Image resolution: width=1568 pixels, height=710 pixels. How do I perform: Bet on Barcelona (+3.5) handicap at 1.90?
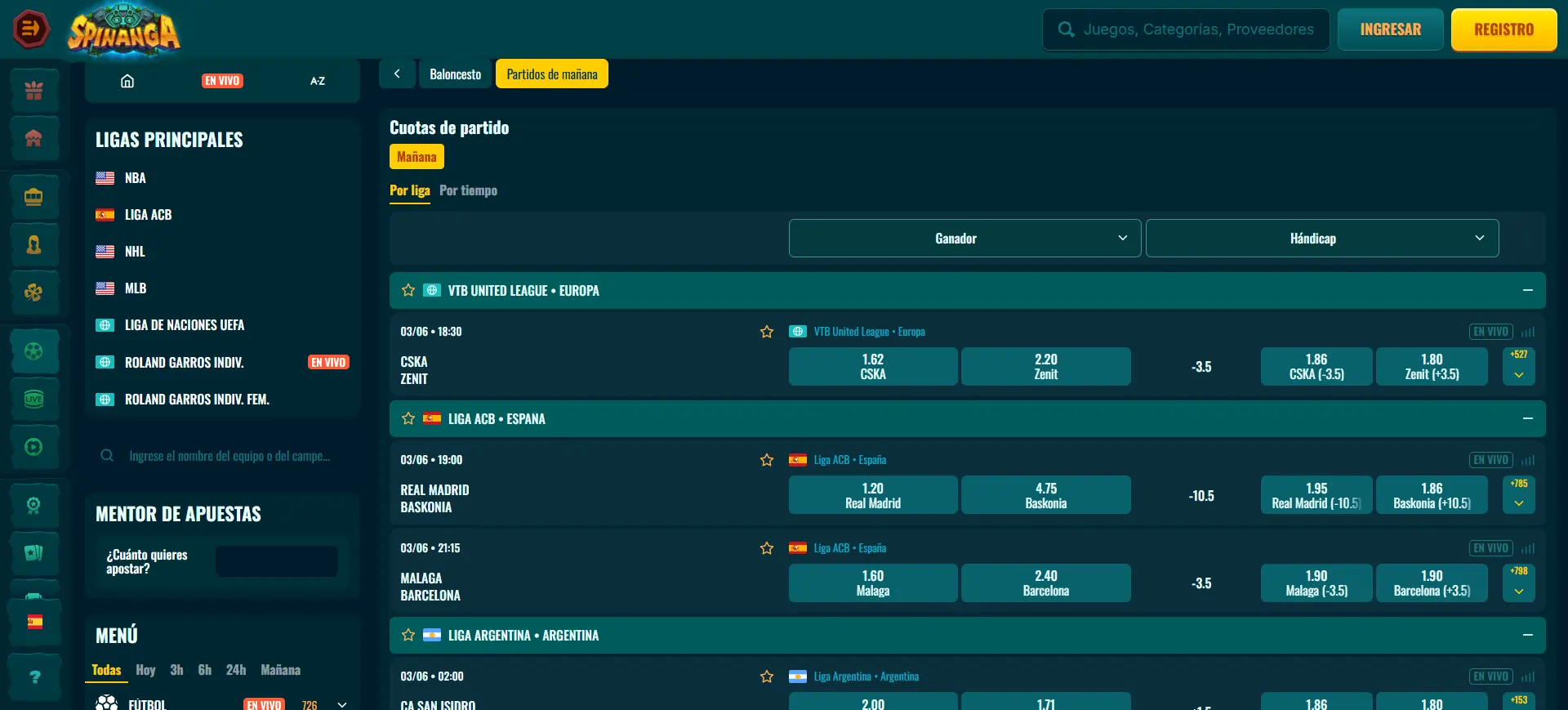coord(1432,583)
